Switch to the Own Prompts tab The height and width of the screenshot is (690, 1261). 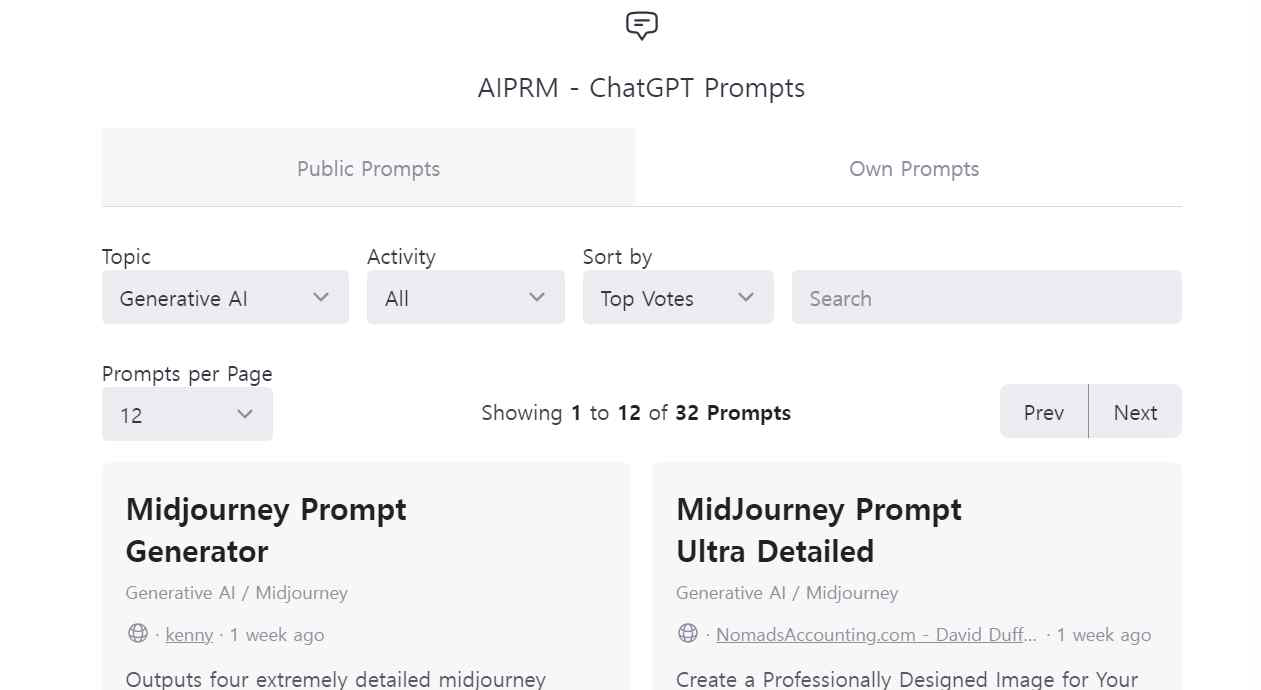click(x=914, y=168)
